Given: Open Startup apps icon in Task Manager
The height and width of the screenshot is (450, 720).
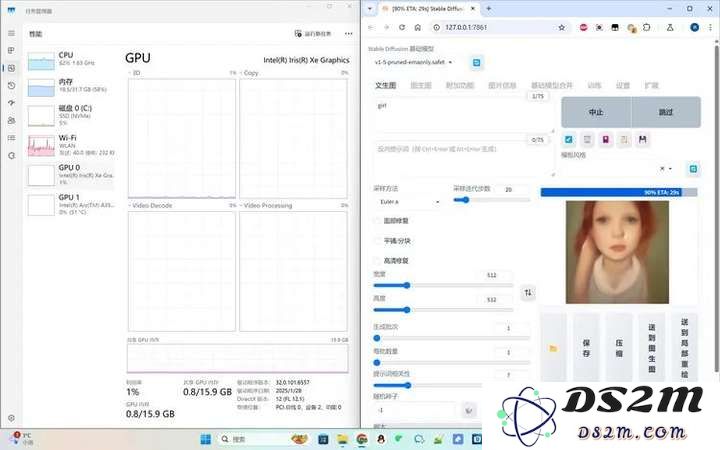Looking at the screenshot, I should pos(11,103).
